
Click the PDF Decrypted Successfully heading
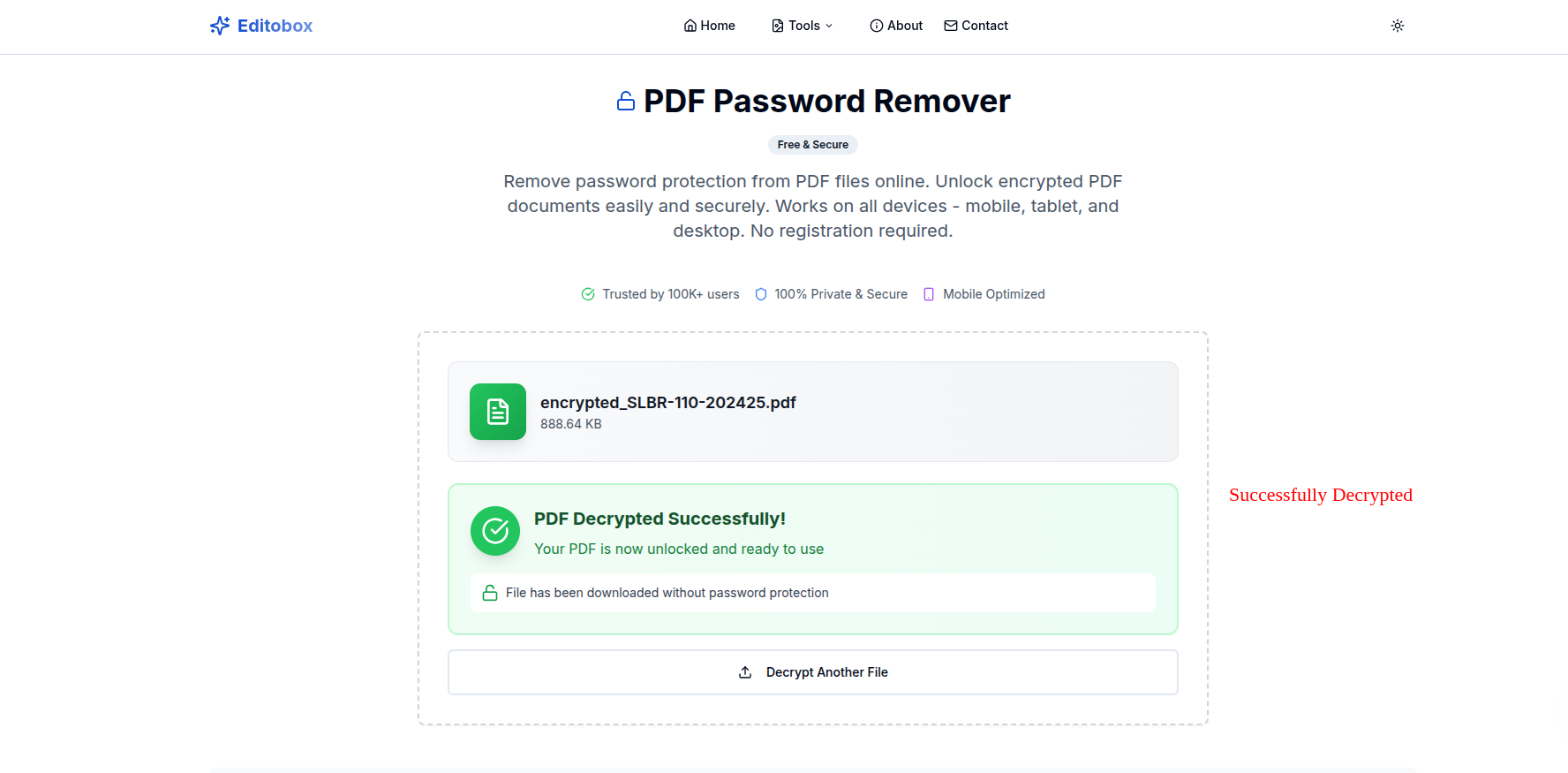[x=660, y=519]
